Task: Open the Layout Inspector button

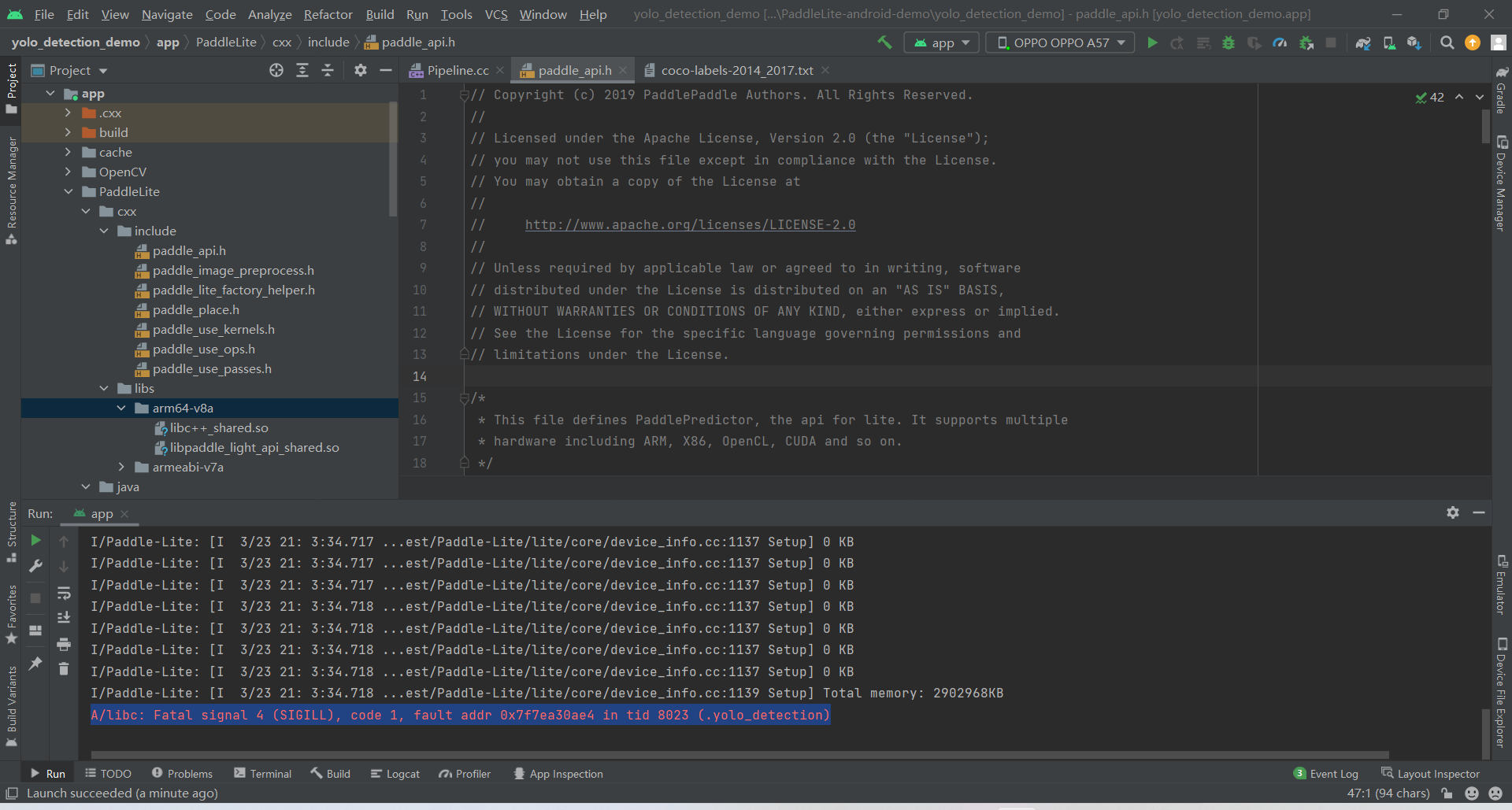Action: [1430, 774]
